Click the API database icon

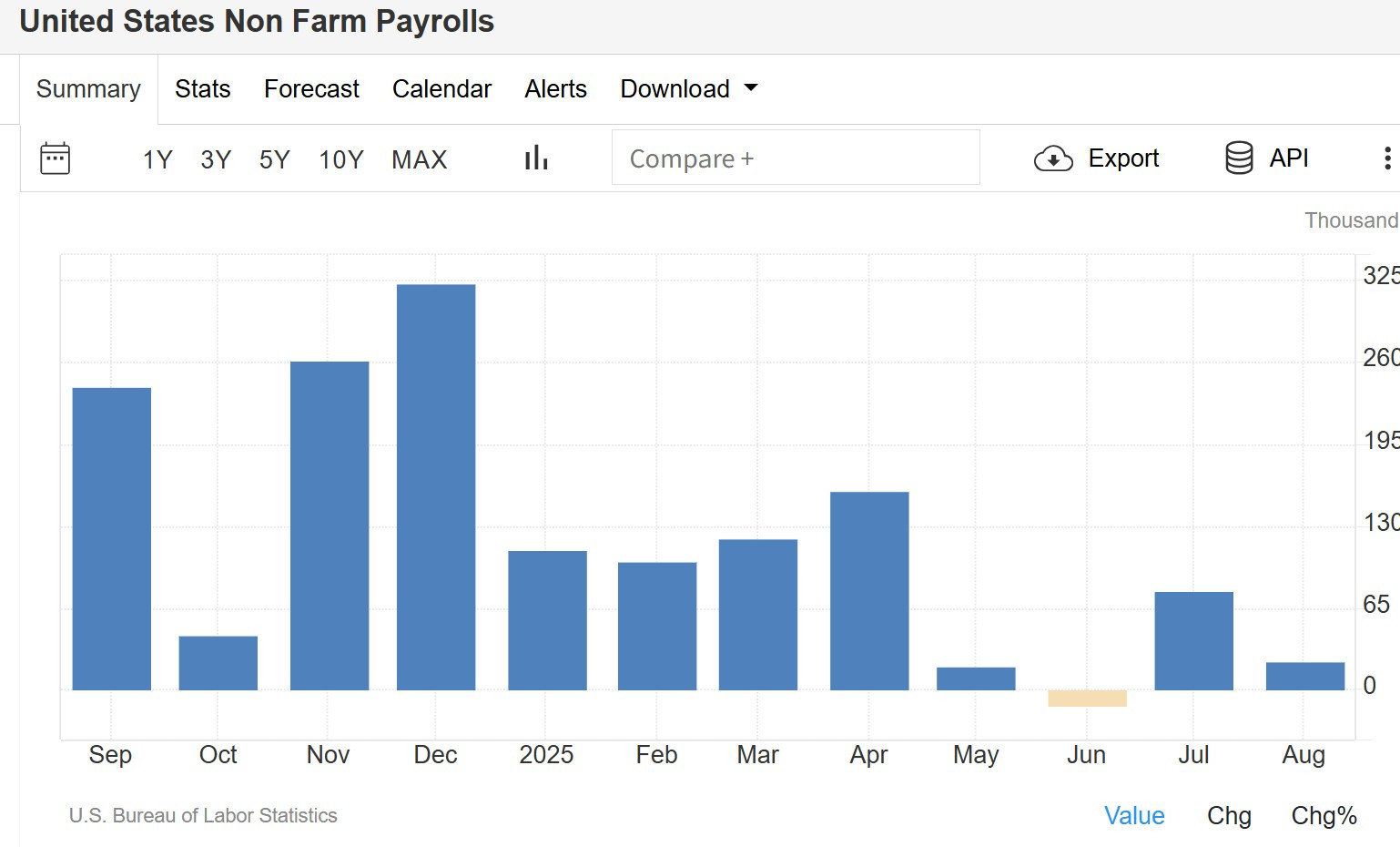coord(1239,158)
